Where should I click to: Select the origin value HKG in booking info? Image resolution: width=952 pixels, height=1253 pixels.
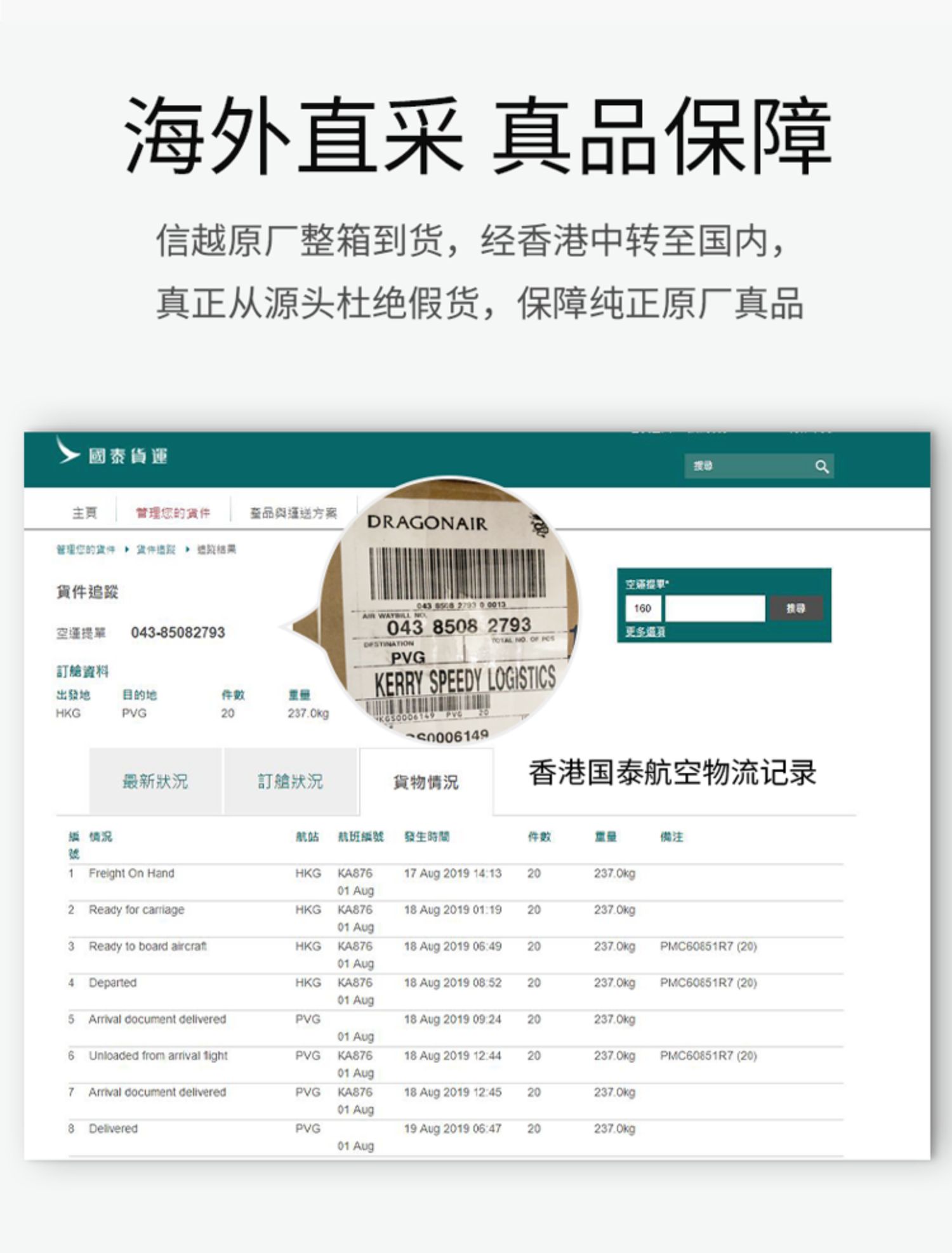point(69,713)
